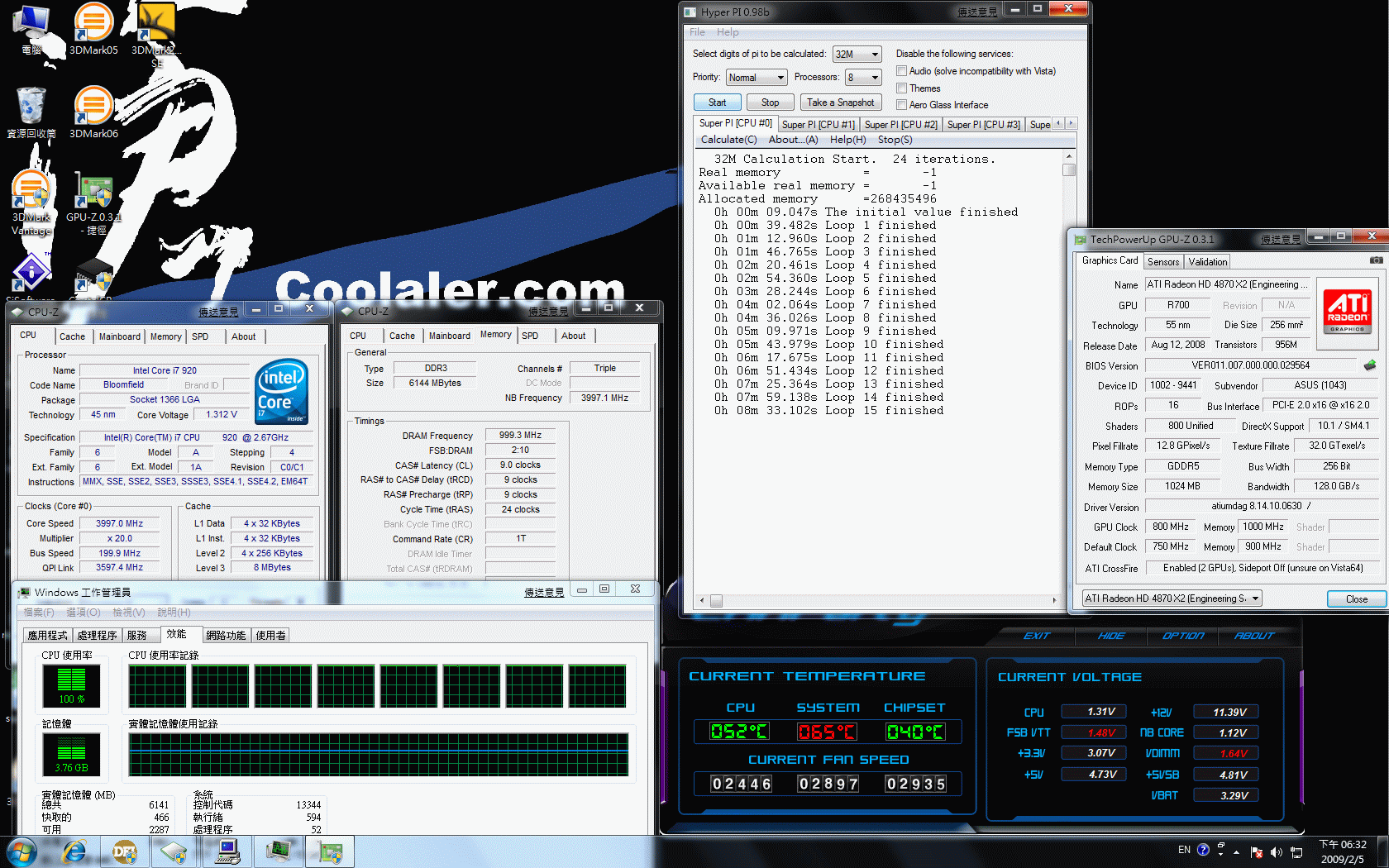The image size is (1389, 868).
Task: Toggle the Aero Glass Interface checkbox
Action: click(x=902, y=105)
